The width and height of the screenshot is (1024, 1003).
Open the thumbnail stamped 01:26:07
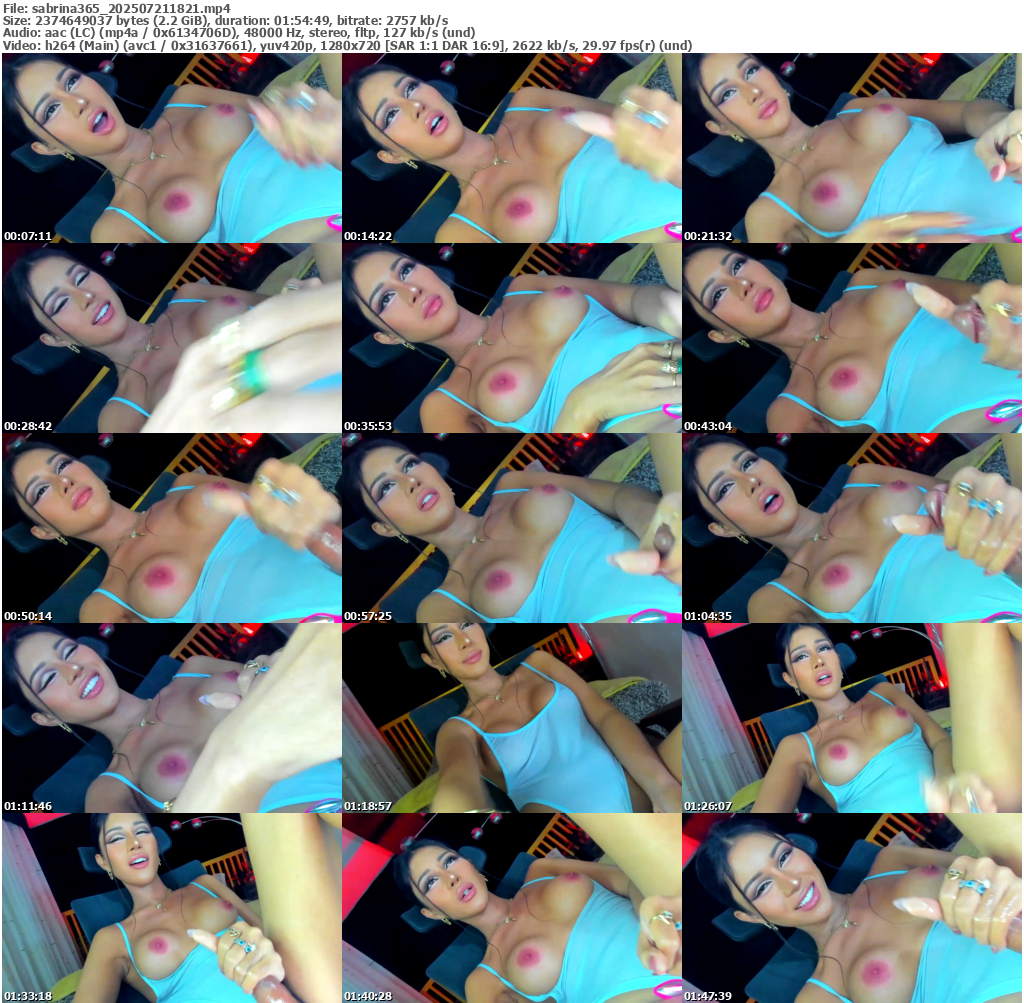point(852,718)
